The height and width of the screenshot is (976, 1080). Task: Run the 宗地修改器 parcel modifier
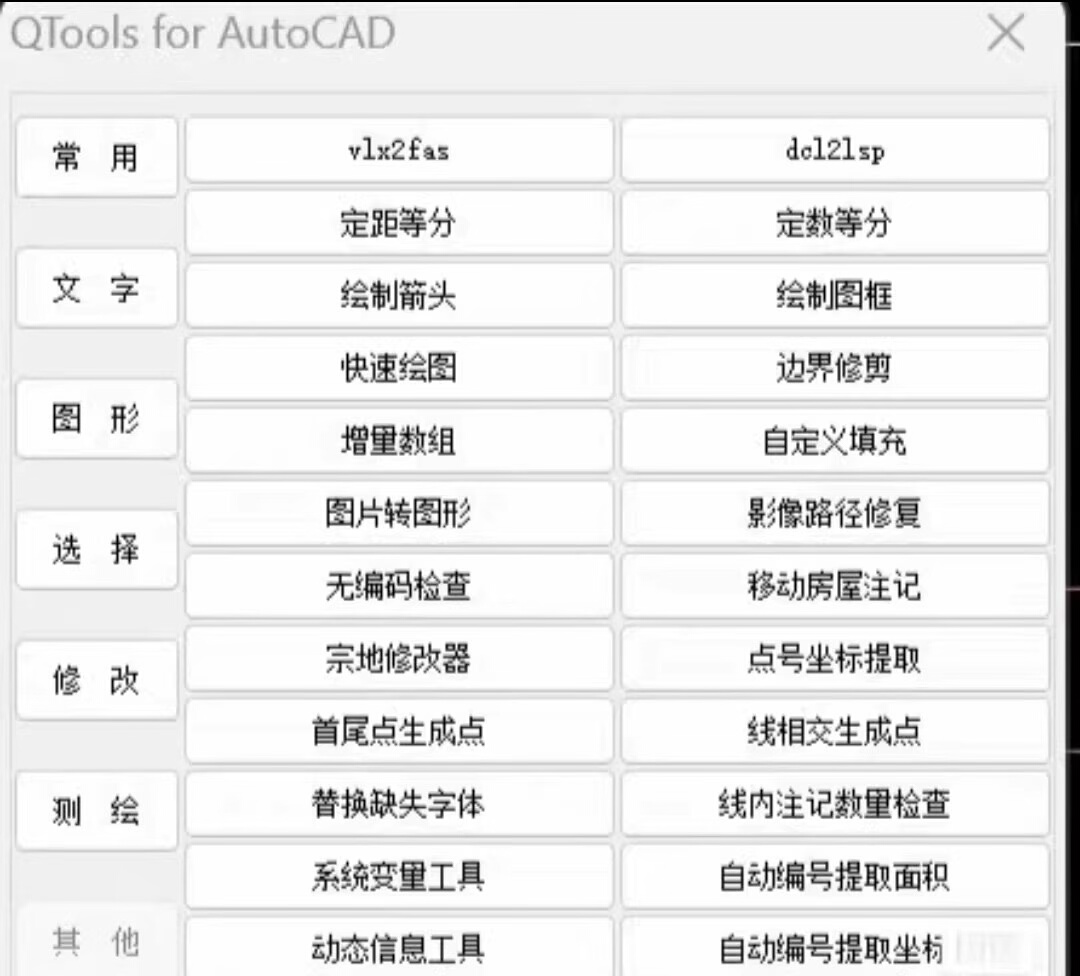pyautogui.click(x=398, y=659)
